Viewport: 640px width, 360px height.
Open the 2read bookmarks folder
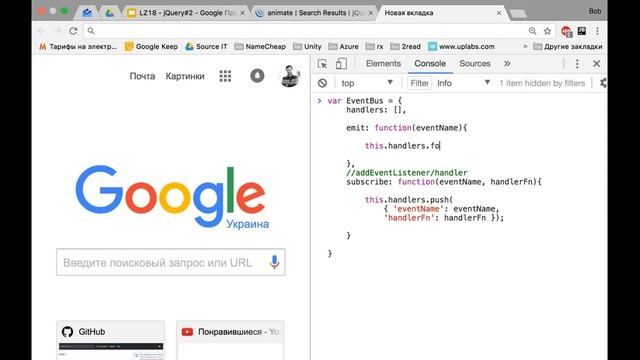click(x=405, y=47)
